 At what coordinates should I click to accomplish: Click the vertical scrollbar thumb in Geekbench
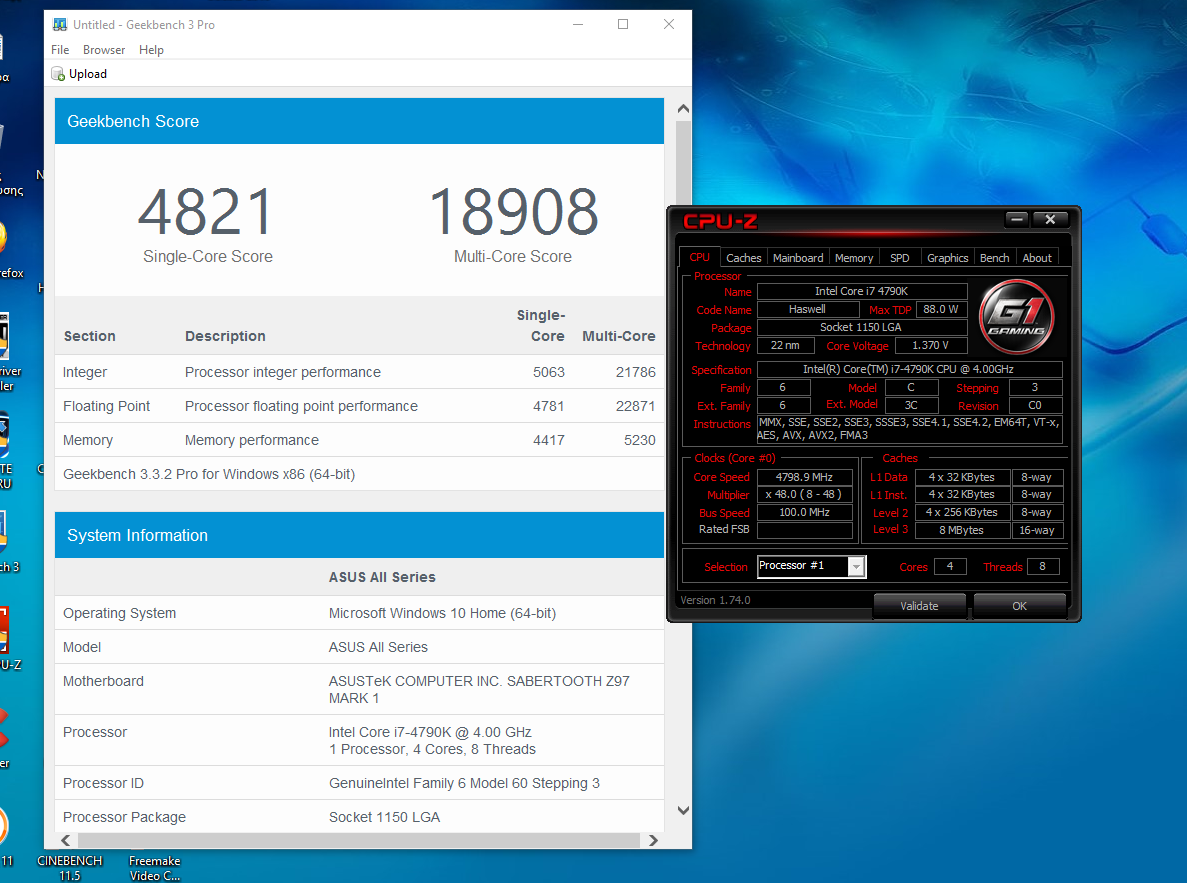(683, 163)
